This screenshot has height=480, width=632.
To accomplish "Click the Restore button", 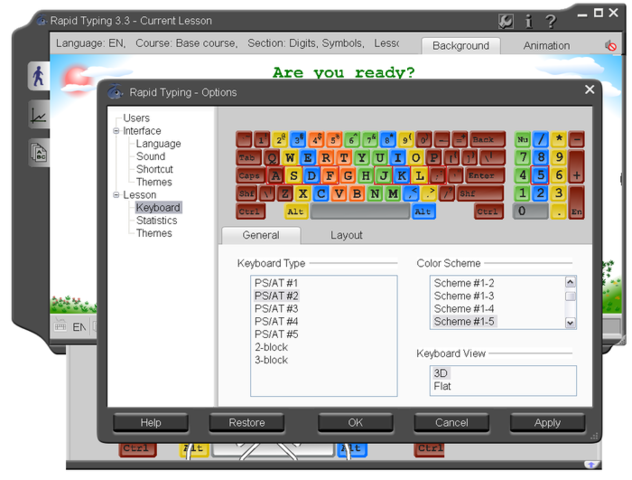I will 247,422.
